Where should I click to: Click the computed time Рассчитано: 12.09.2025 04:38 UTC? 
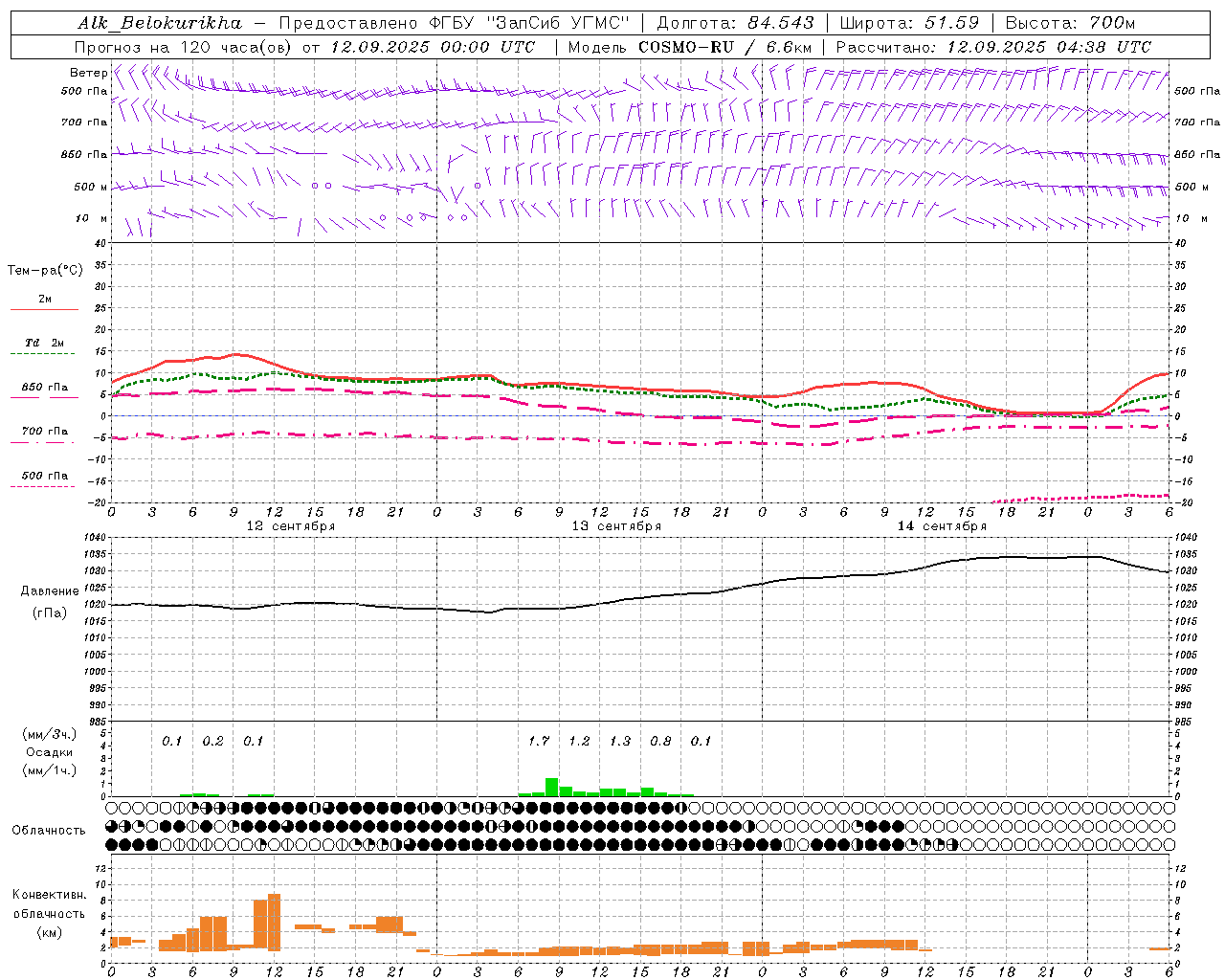pyautogui.click(x=993, y=47)
